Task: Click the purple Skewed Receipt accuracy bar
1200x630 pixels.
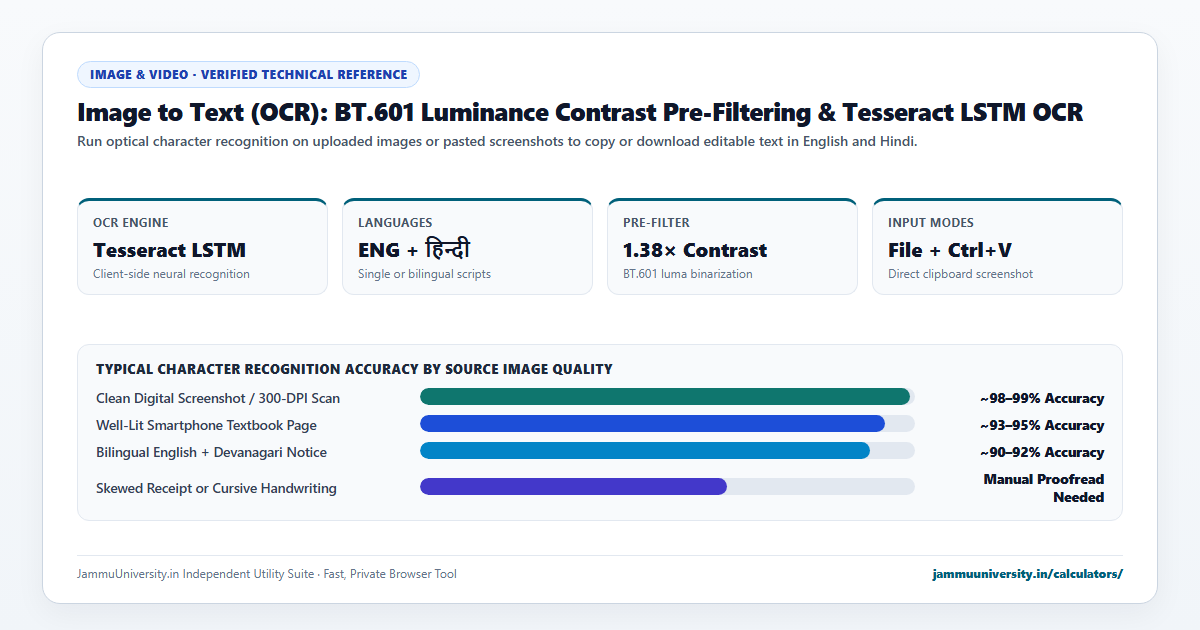Action: [573, 487]
